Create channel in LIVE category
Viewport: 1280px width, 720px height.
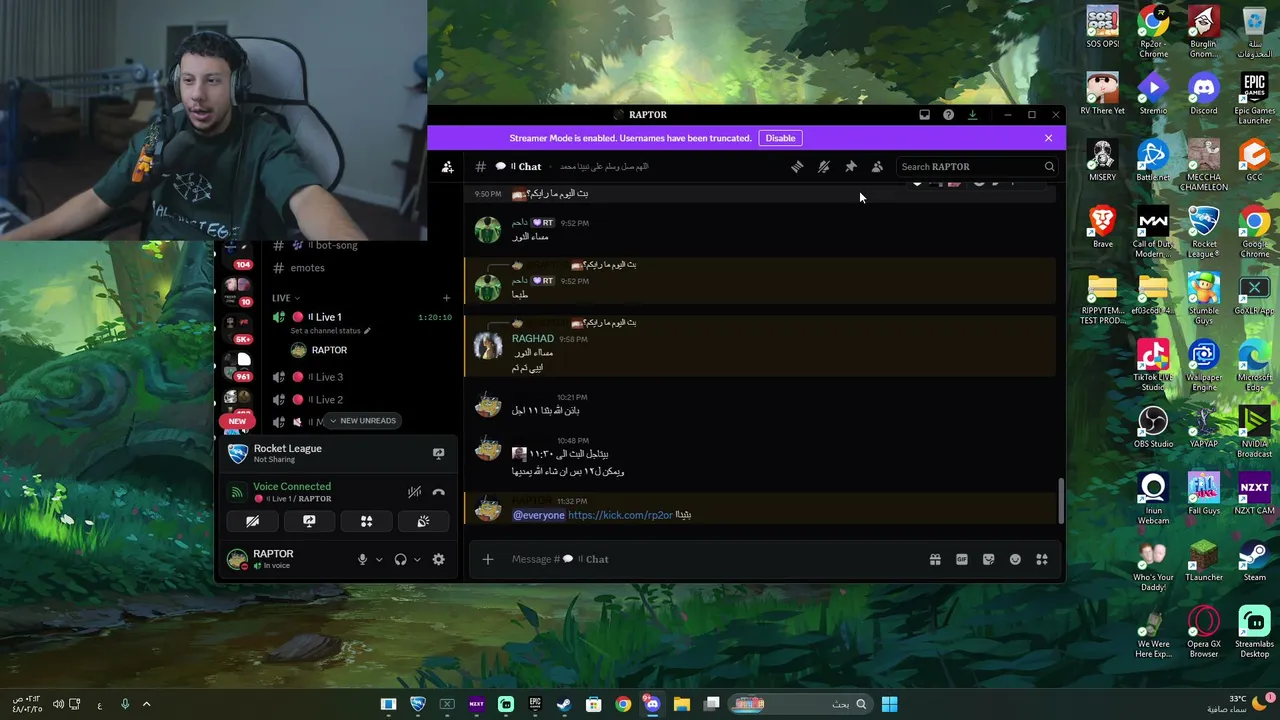(x=446, y=298)
